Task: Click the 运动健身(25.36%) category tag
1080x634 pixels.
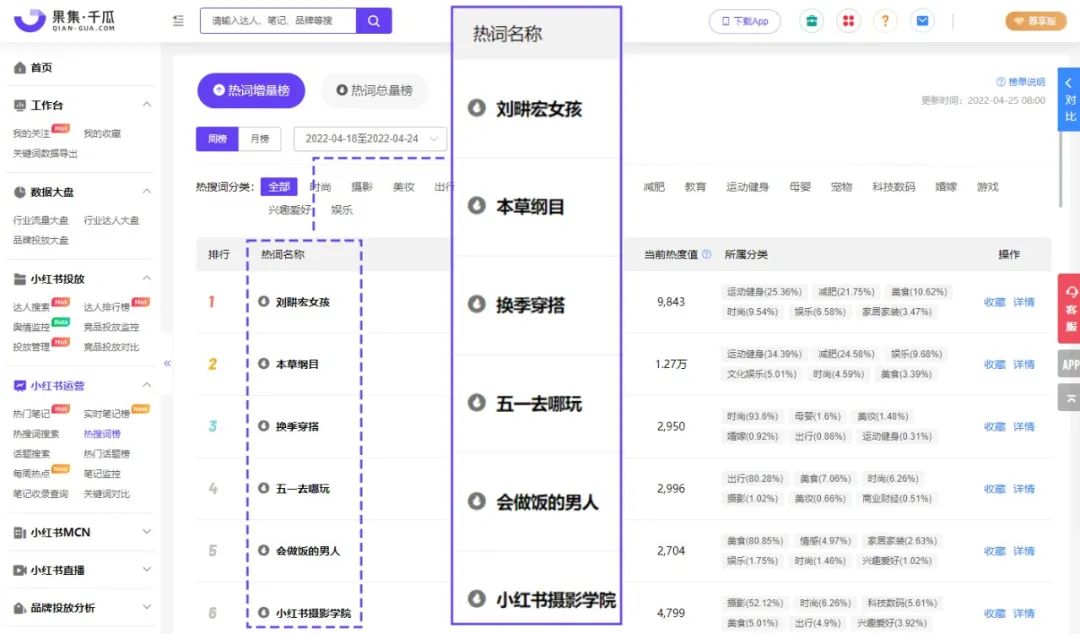Action: (764, 292)
